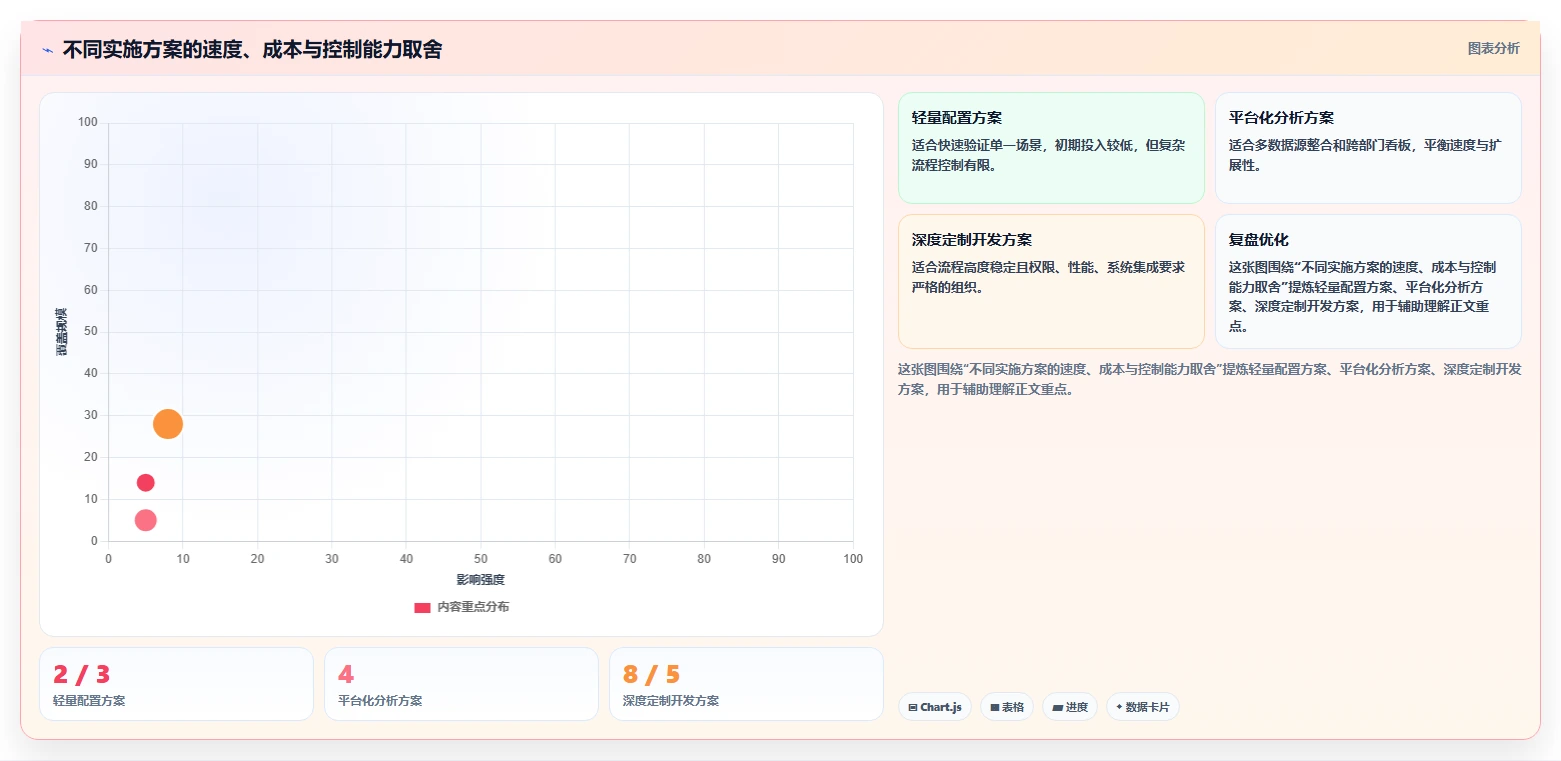Select the orange bubble on the chart
Image resolution: width=1561 pixels, height=761 pixels.
click(168, 424)
